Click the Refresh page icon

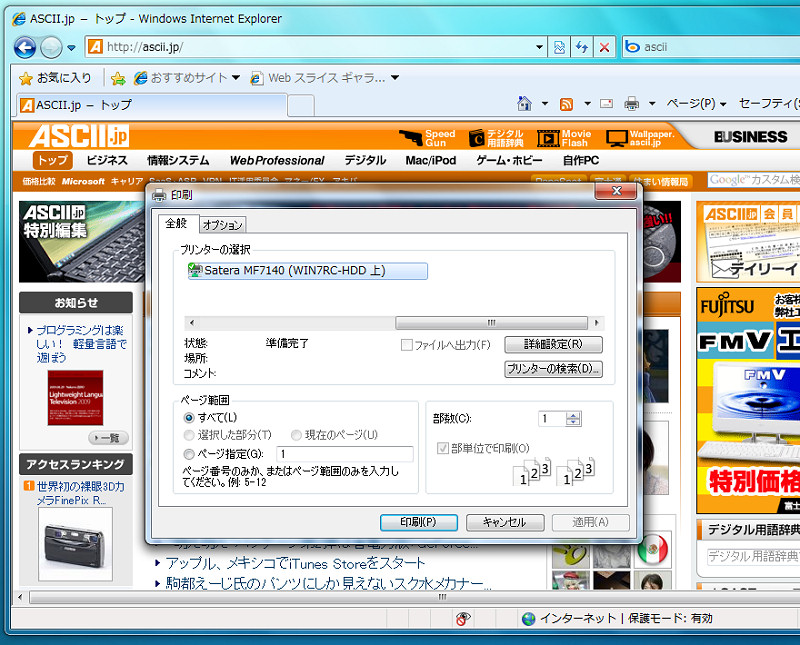click(x=582, y=47)
